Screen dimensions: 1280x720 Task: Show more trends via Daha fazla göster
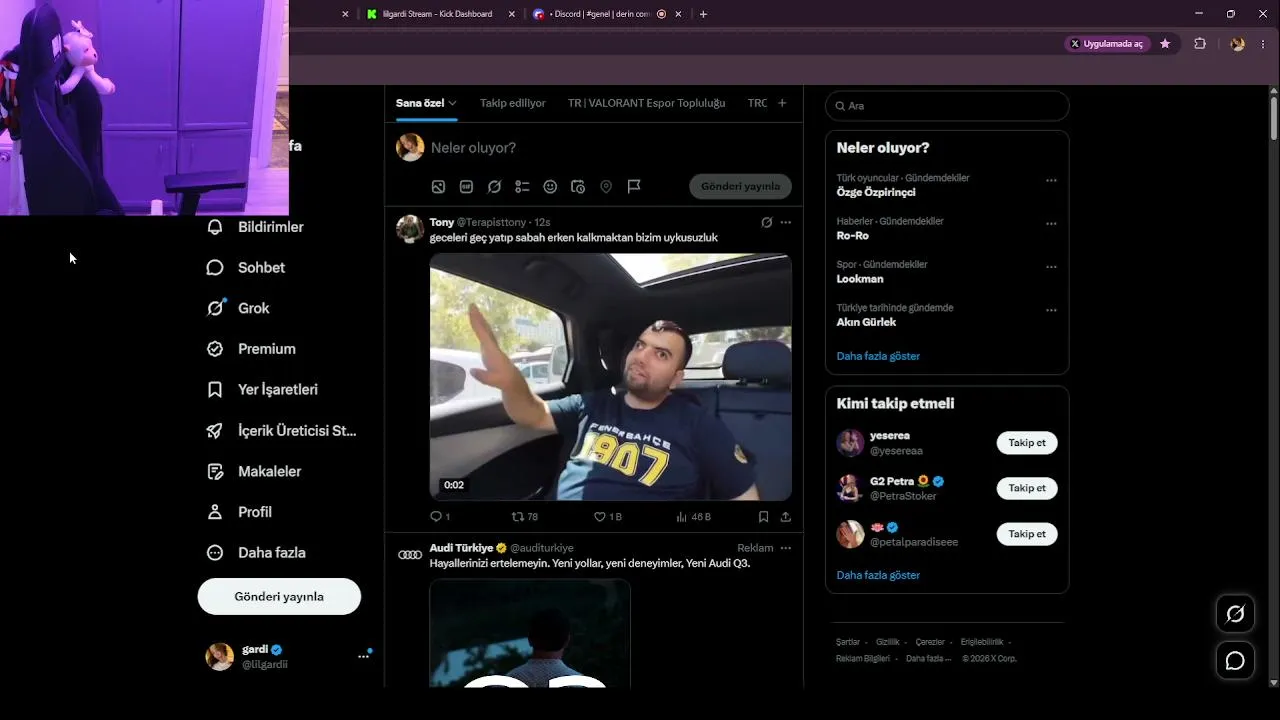point(878,356)
